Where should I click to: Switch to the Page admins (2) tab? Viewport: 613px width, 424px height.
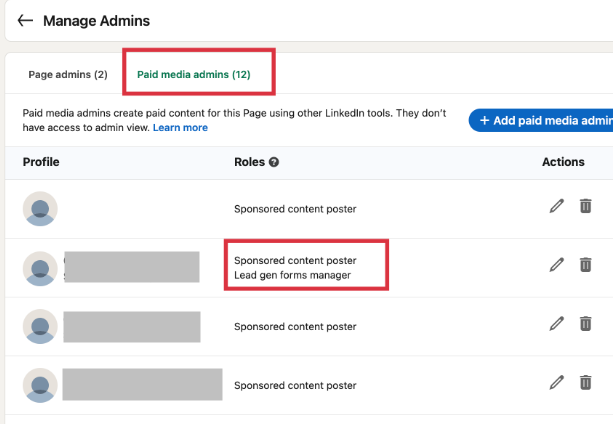click(x=68, y=75)
